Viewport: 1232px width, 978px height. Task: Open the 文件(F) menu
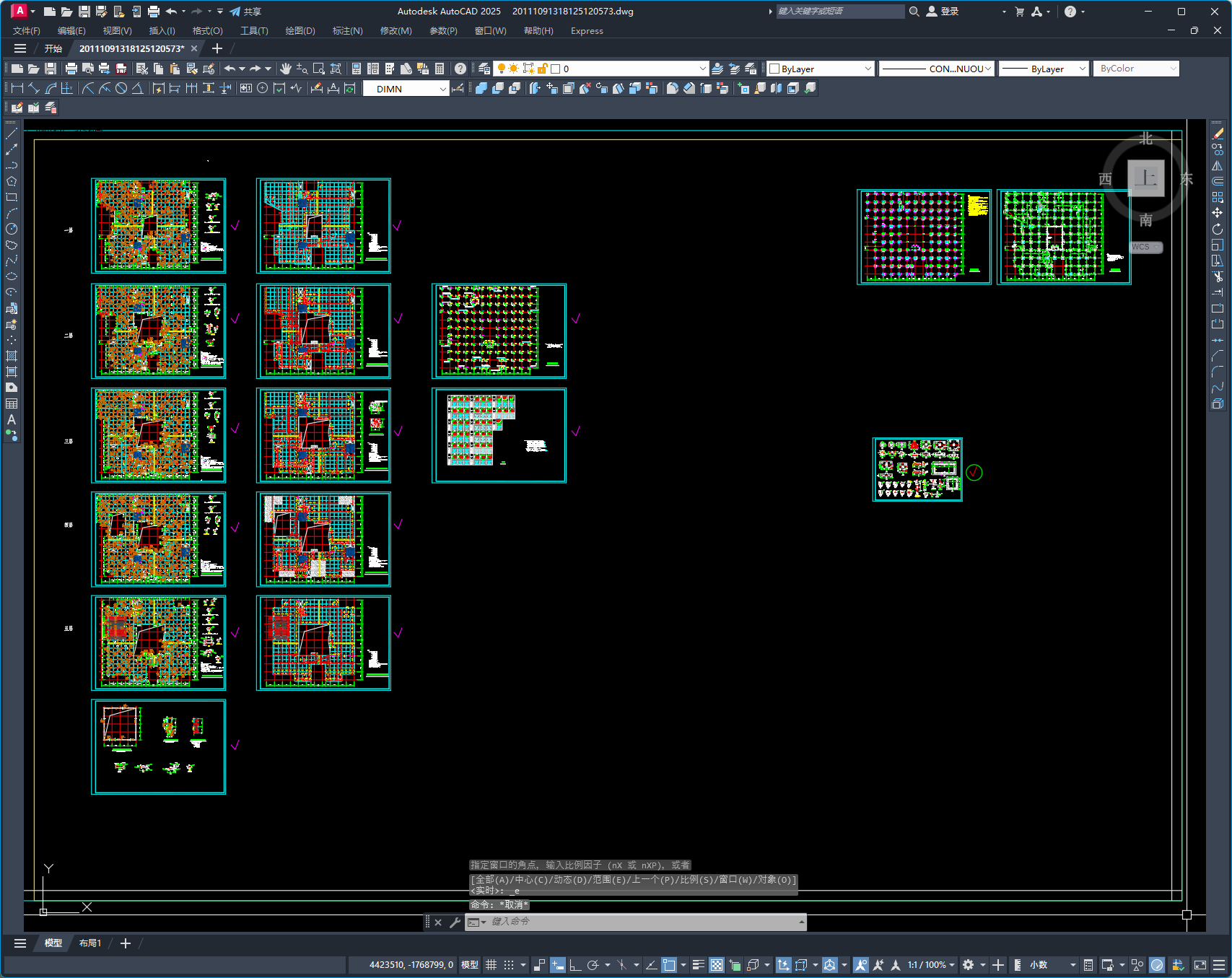27,31
